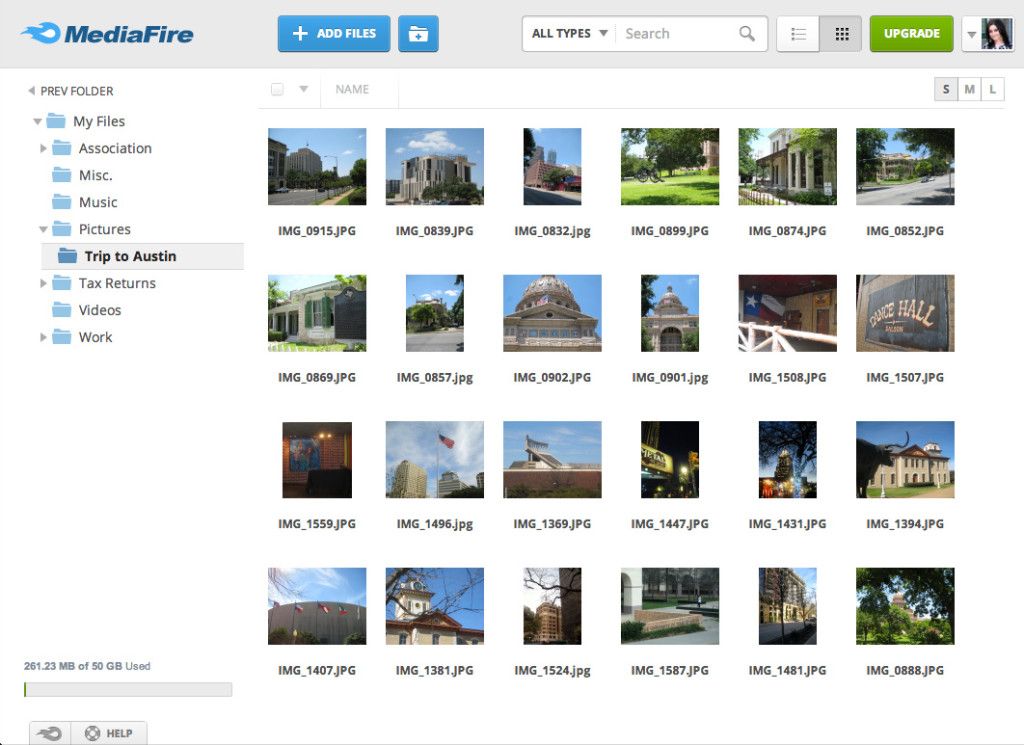Viewport: 1024px width, 745px height.
Task: Open the ALL TYPES filter dropdown
Action: tap(569, 33)
